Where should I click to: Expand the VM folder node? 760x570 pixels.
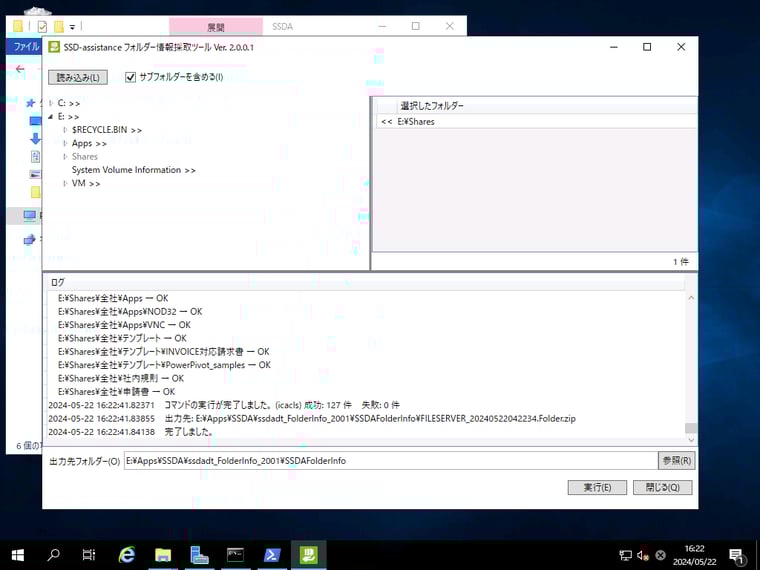point(65,183)
